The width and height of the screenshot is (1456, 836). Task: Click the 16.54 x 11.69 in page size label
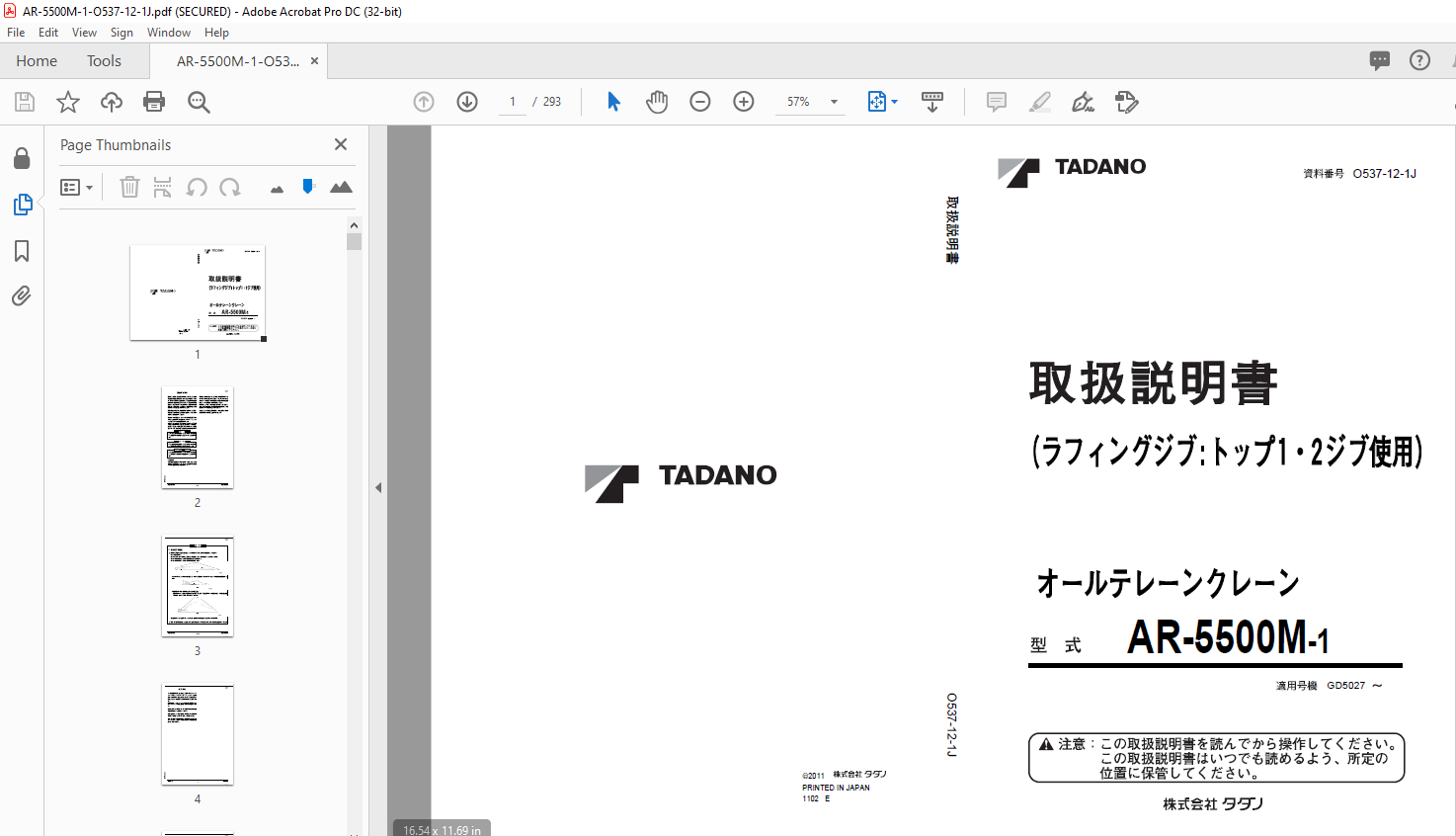click(x=442, y=829)
